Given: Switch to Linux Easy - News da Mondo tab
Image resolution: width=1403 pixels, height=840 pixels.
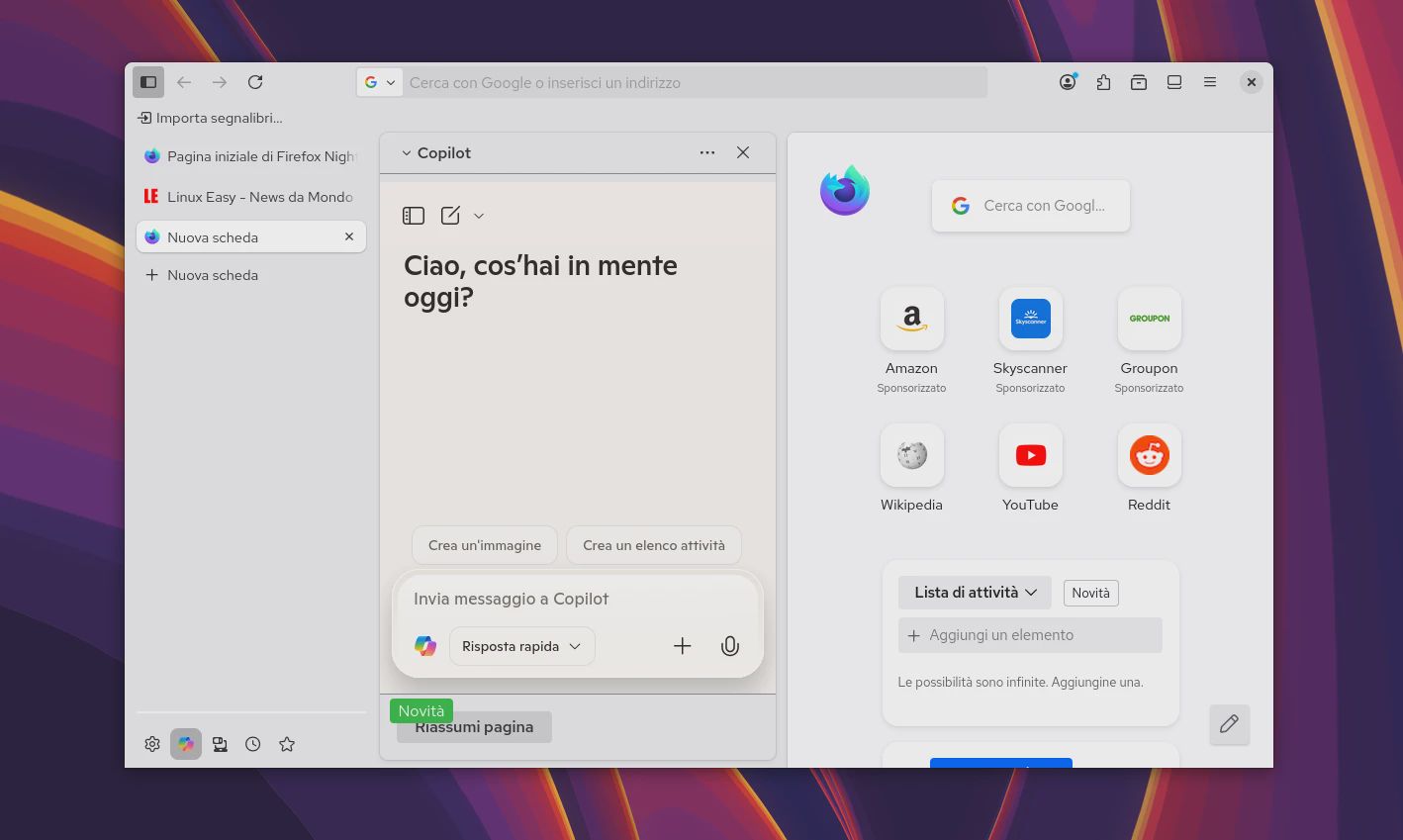Looking at the screenshot, I should coord(251,197).
